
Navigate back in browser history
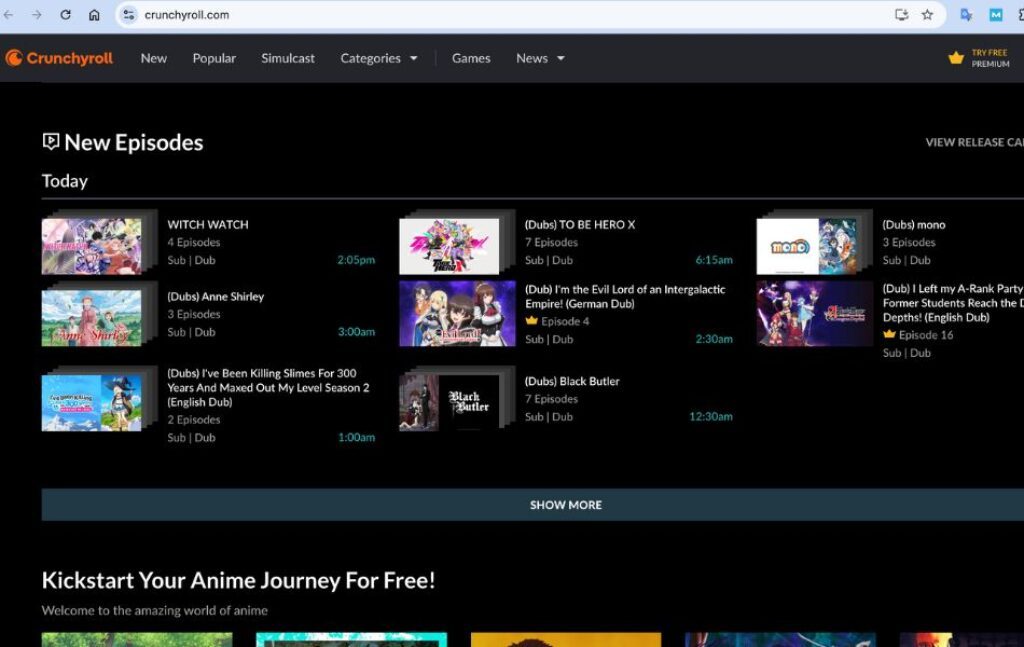click(x=9, y=15)
